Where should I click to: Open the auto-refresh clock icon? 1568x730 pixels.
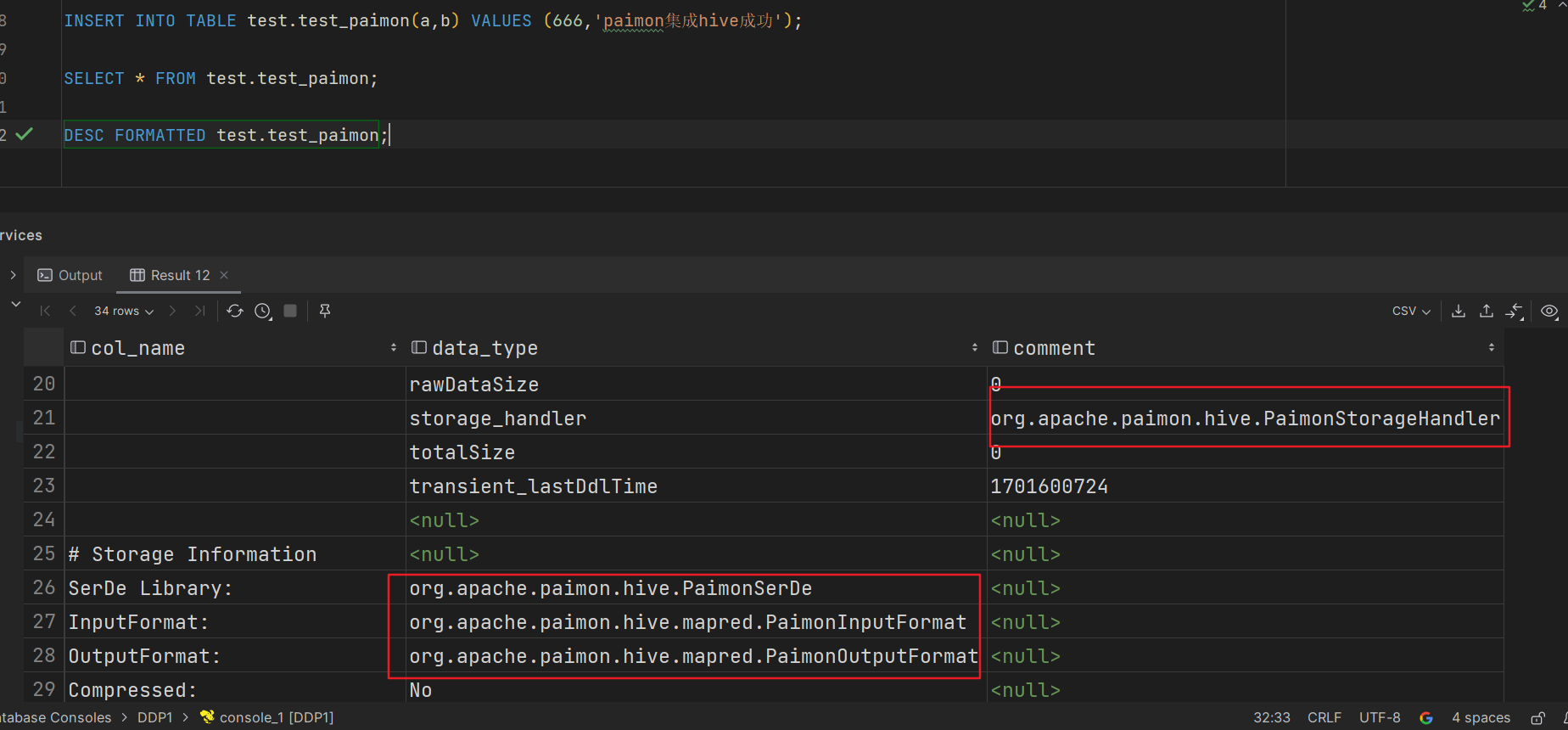[x=263, y=311]
